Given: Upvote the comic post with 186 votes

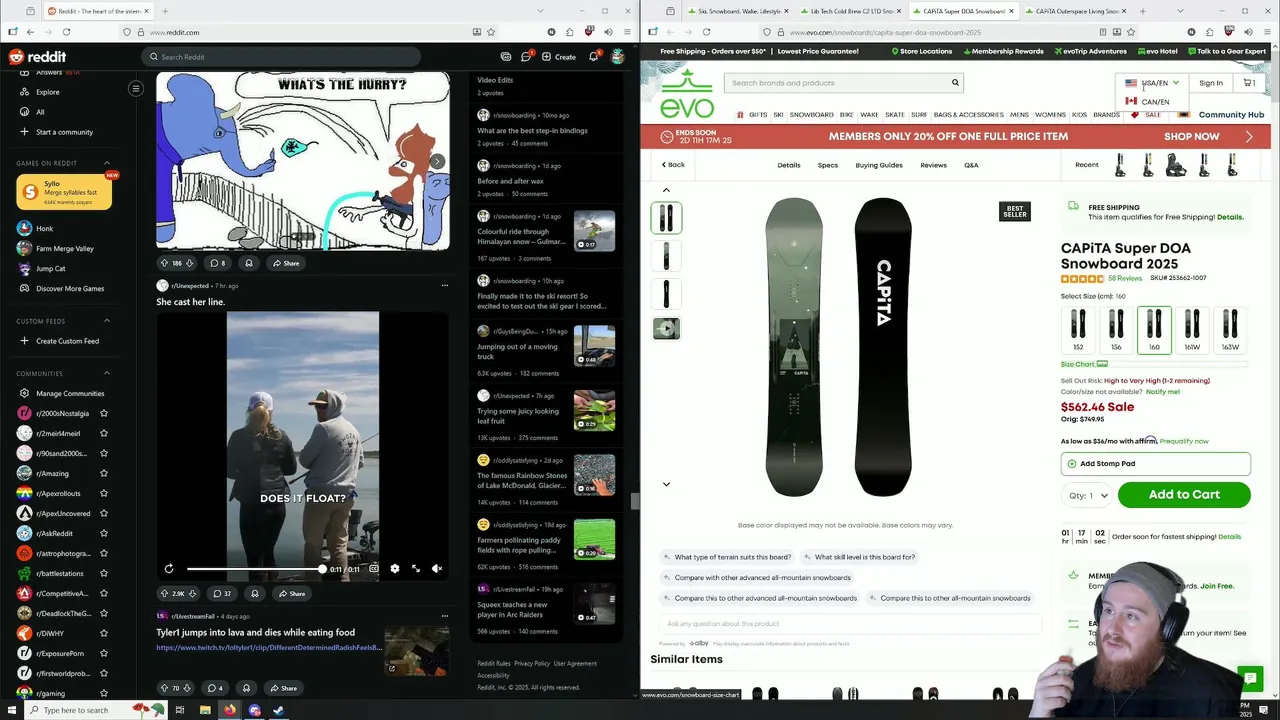Looking at the screenshot, I should pyautogui.click(x=164, y=263).
